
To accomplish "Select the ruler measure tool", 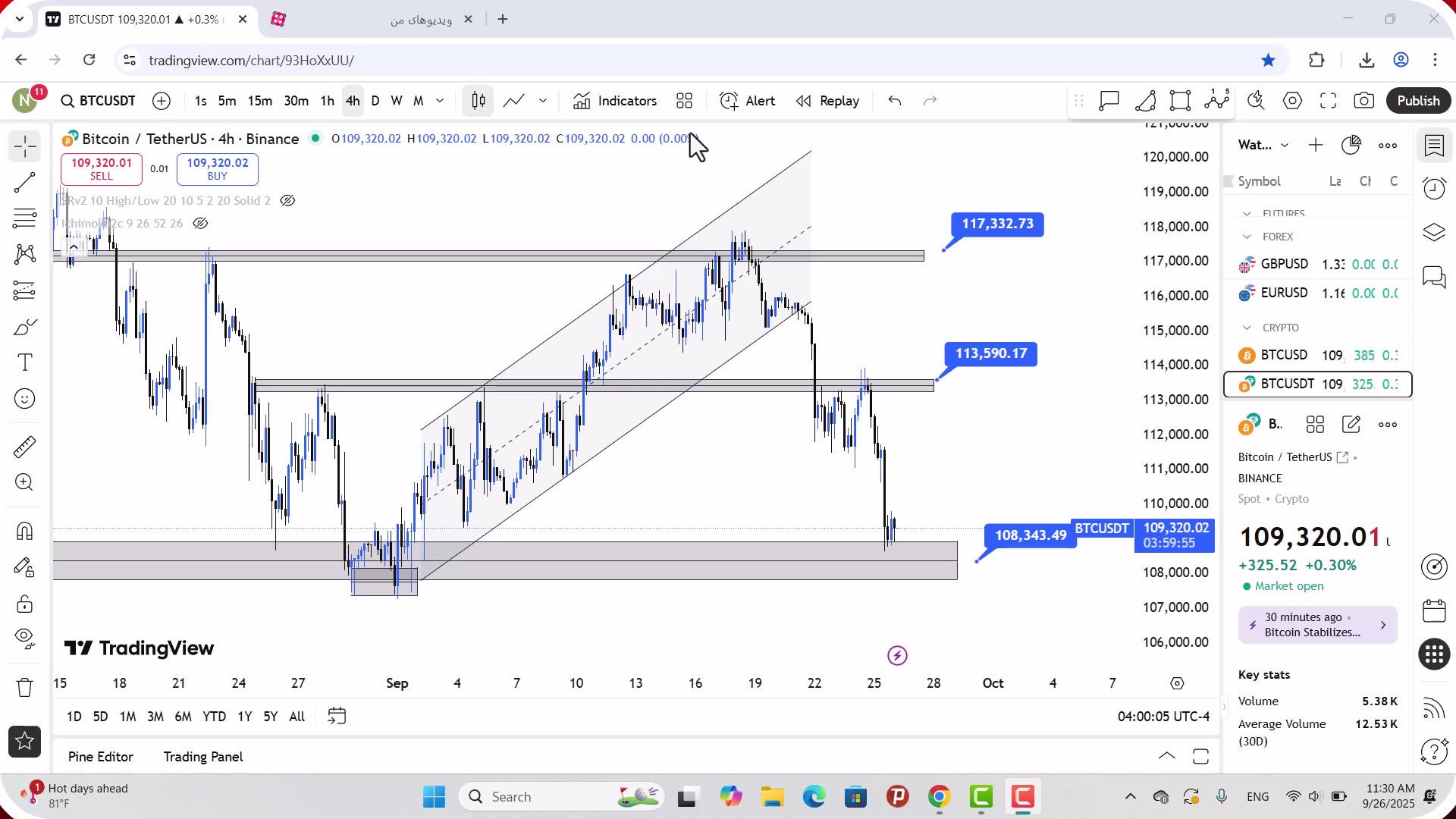I will tap(24, 447).
